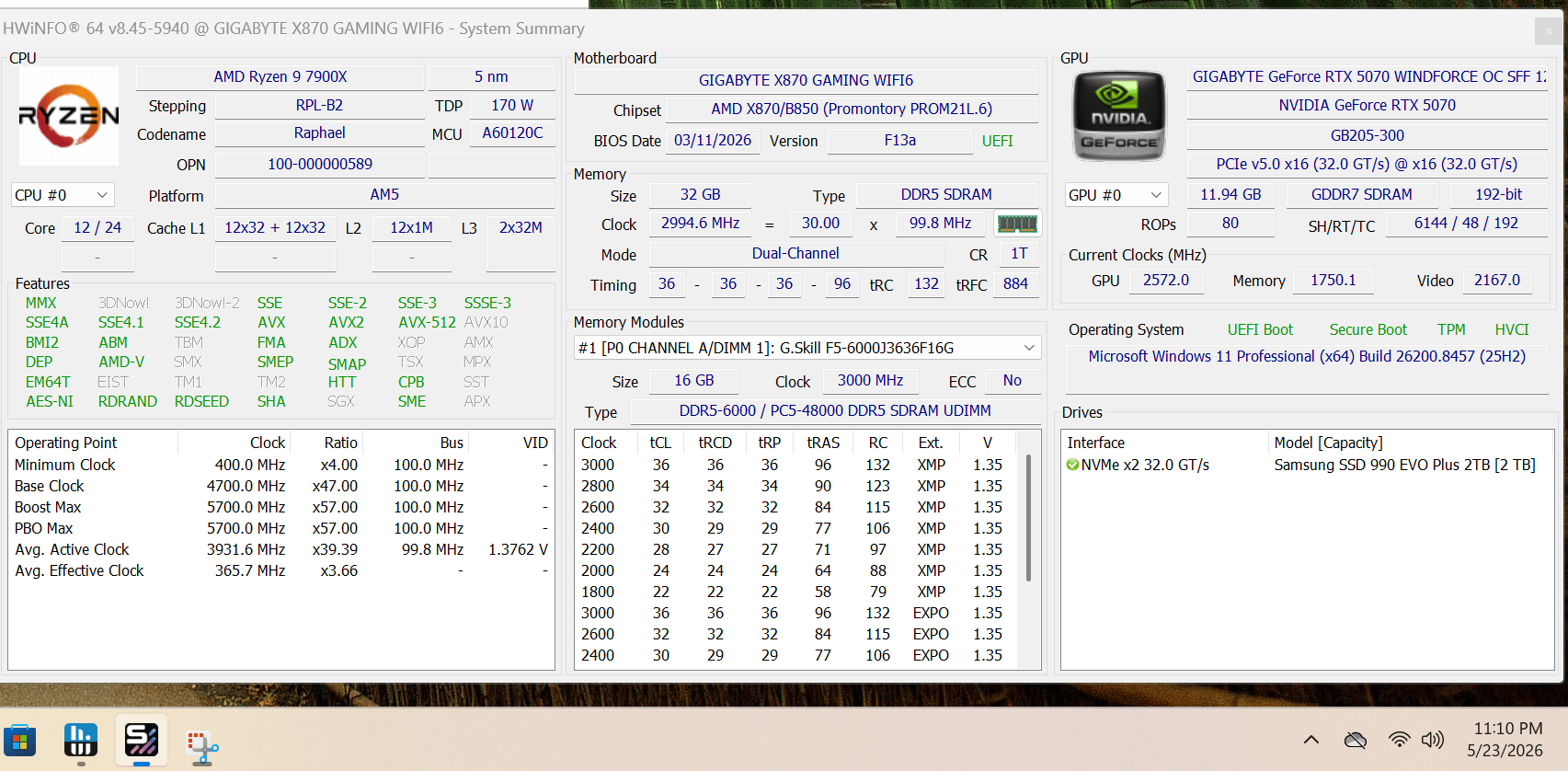Click the module clock 3000 MHz field
The height and width of the screenshot is (771, 1568).
coord(870,381)
